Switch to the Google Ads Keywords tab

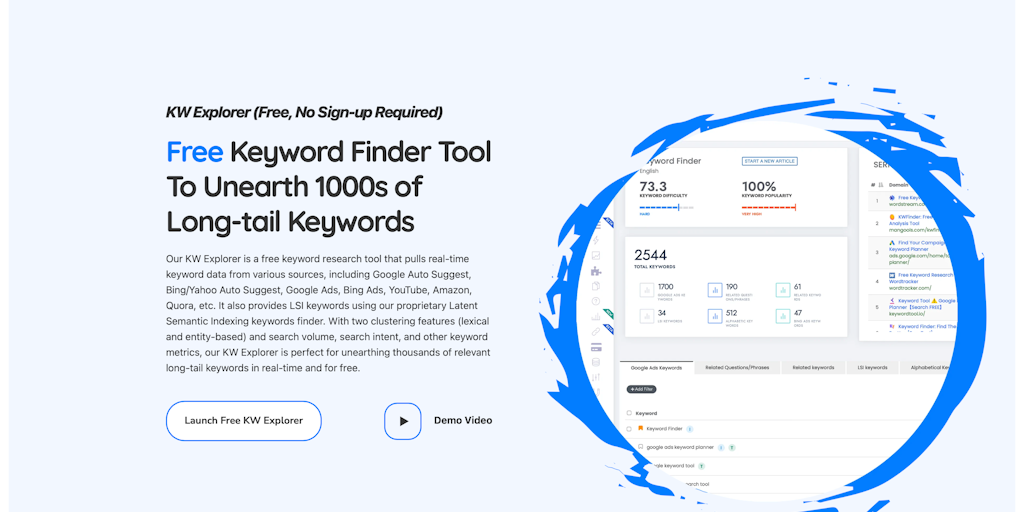coord(656,368)
